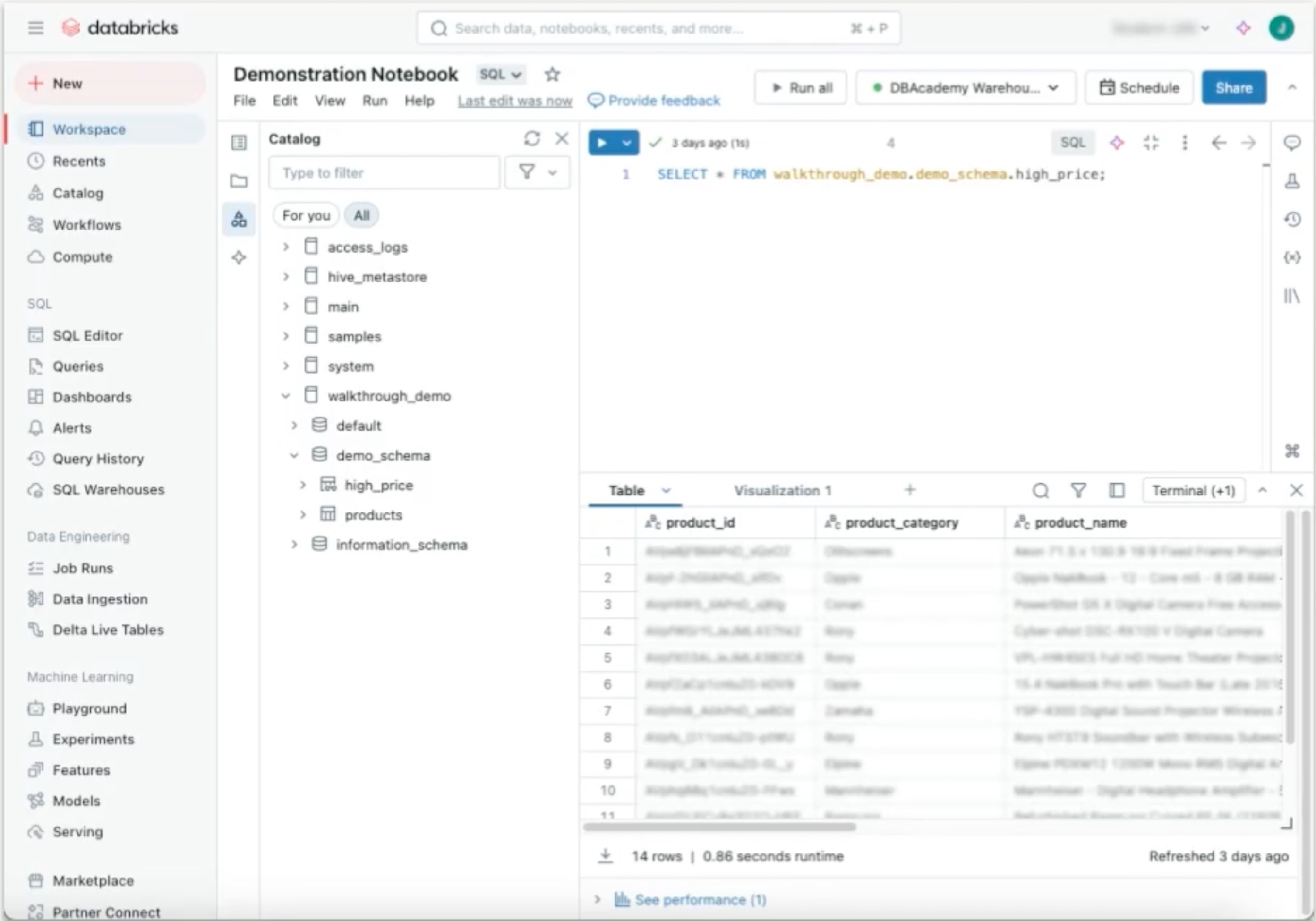The image size is (1316, 921).
Task: Open the hamburger sidebar menu
Action: point(35,27)
